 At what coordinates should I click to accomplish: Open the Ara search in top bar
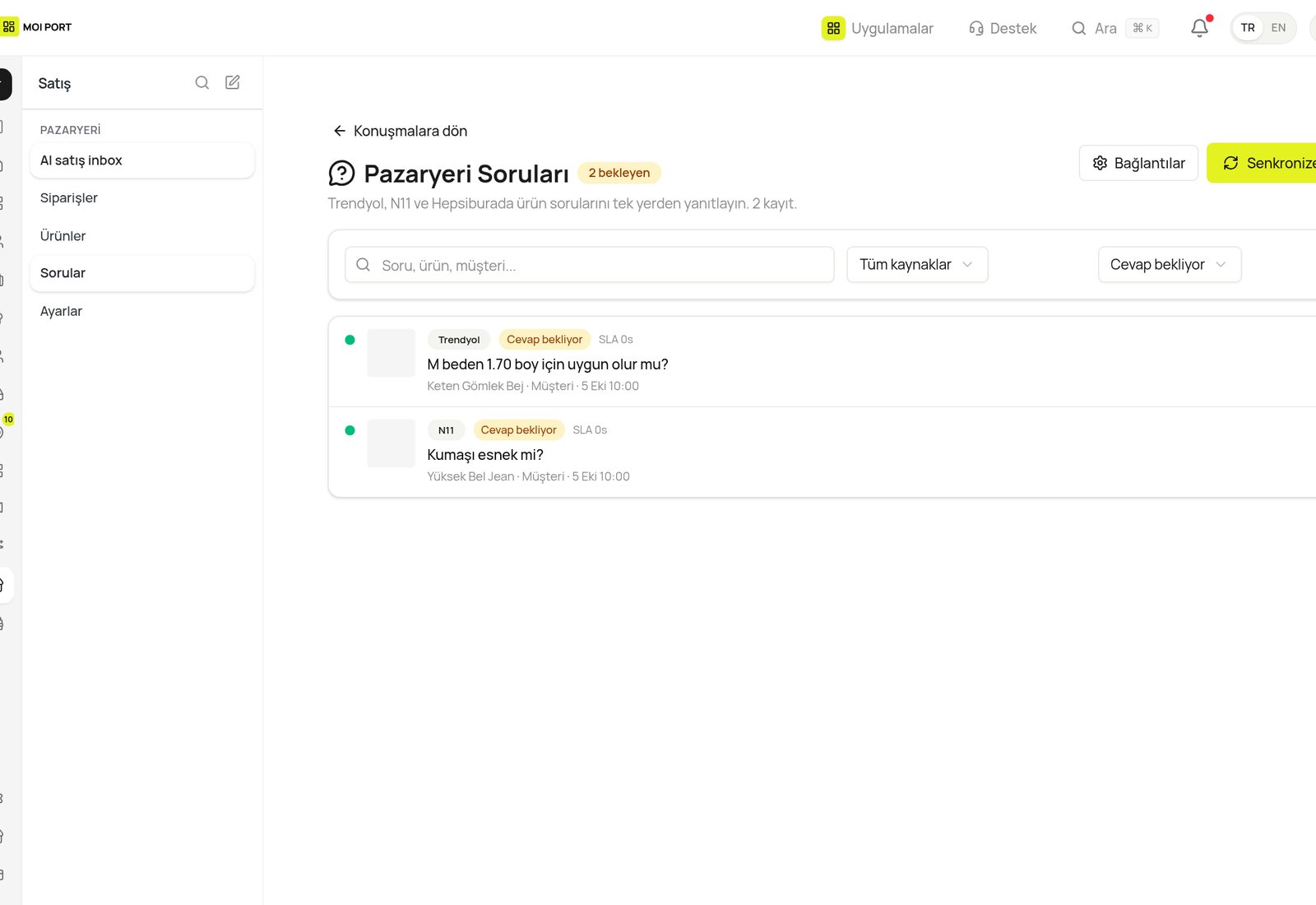pos(1114,28)
